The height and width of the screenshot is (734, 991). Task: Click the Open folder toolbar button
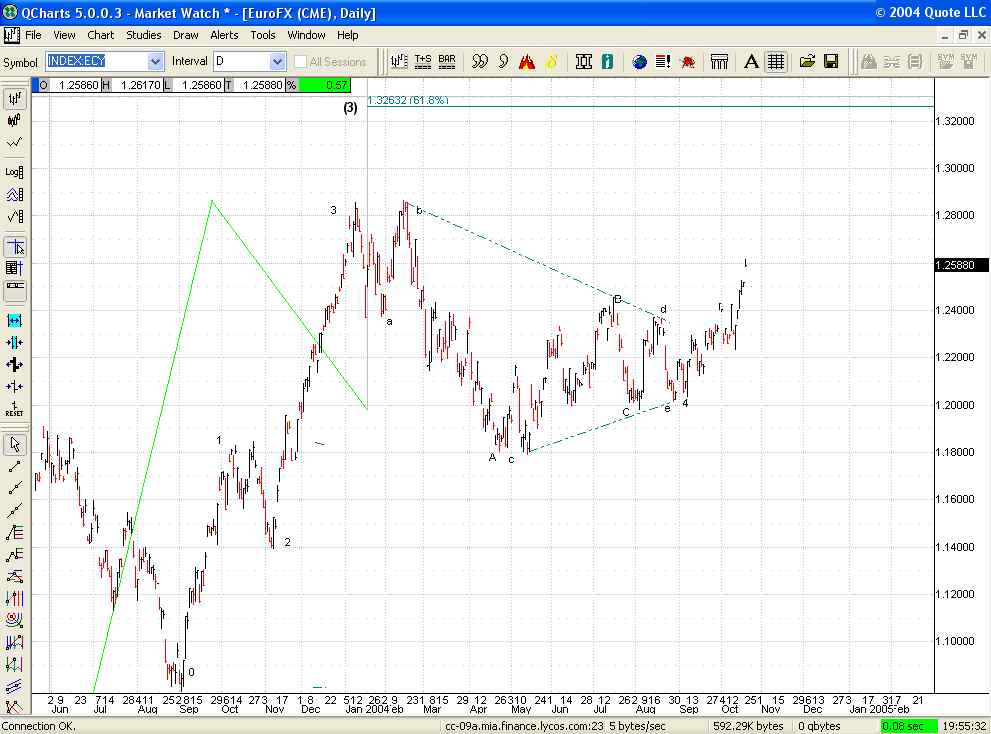[x=809, y=61]
